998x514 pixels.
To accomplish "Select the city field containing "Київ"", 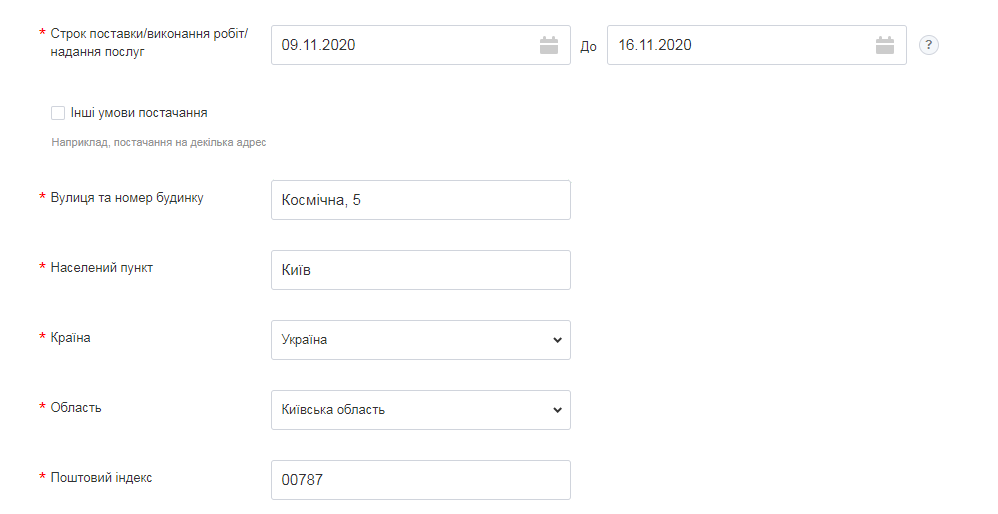I will (420, 270).
